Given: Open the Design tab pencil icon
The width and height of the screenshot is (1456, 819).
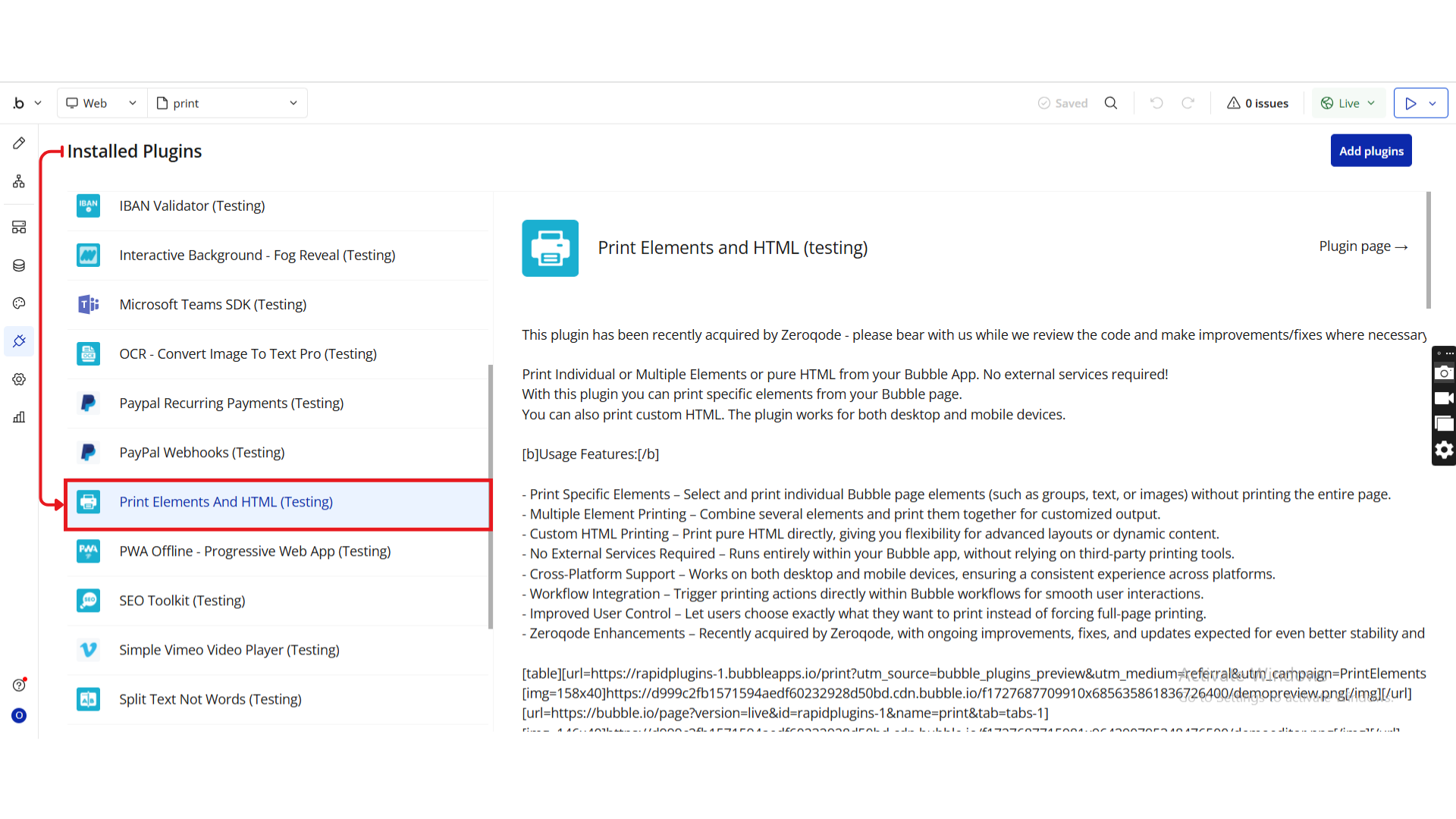Looking at the screenshot, I should 19,143.
